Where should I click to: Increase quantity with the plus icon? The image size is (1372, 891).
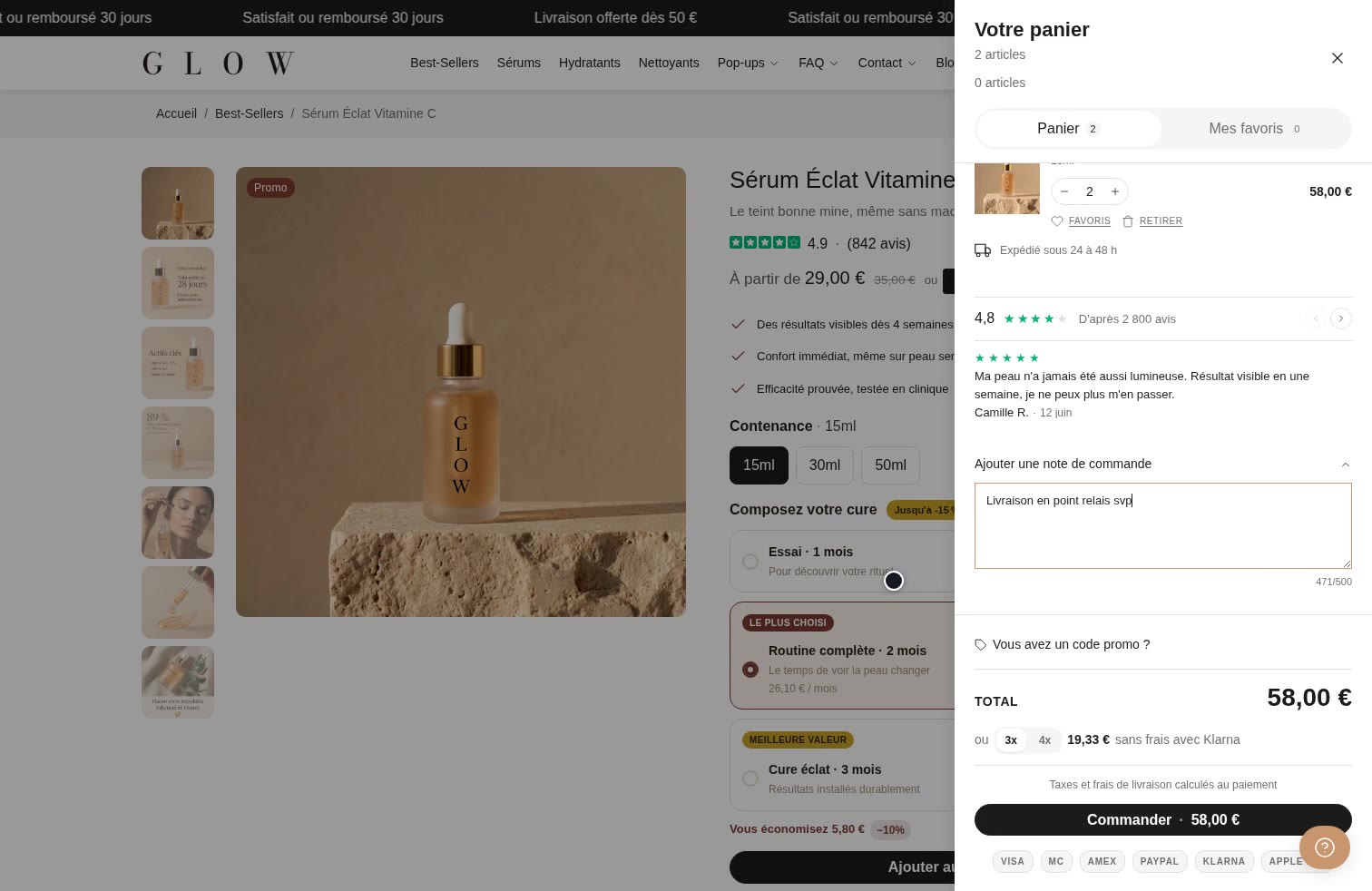(x=1115, y=191)
